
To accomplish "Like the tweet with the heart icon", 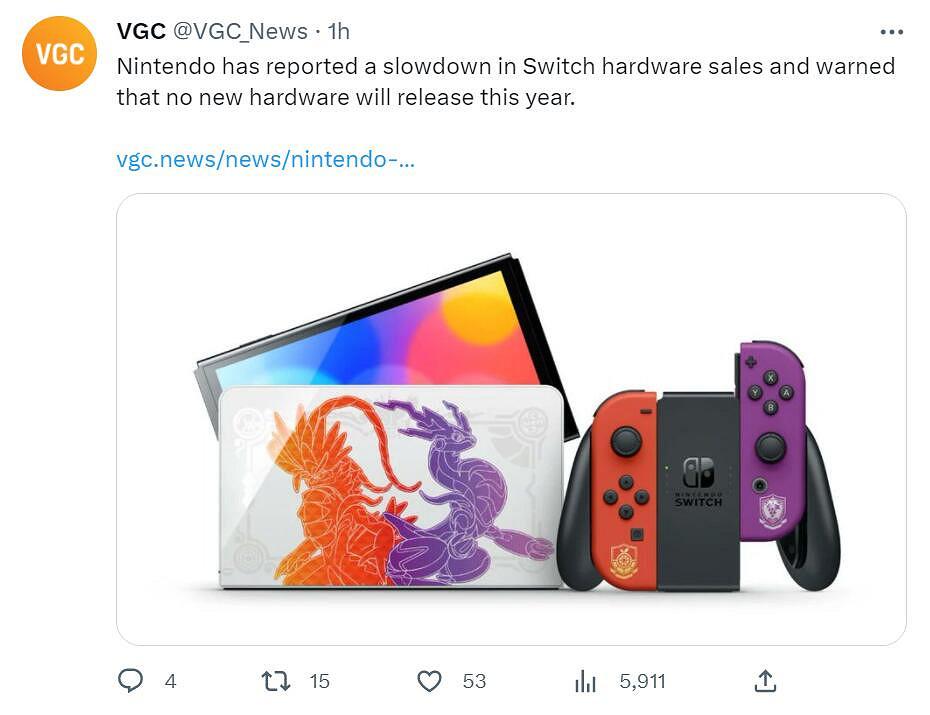I will [429, 681].
